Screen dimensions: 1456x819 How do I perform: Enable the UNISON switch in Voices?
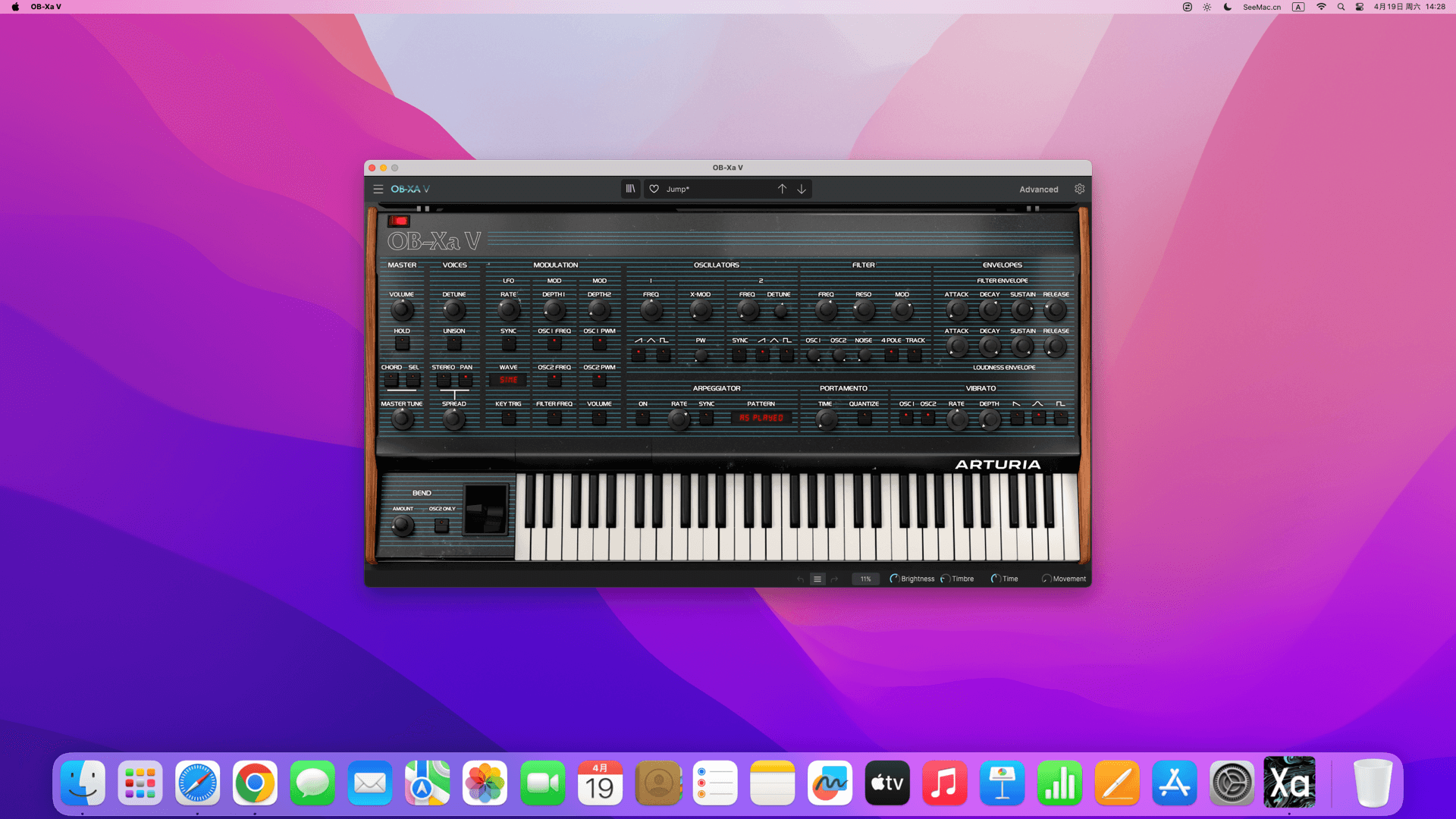pos(453,344)
